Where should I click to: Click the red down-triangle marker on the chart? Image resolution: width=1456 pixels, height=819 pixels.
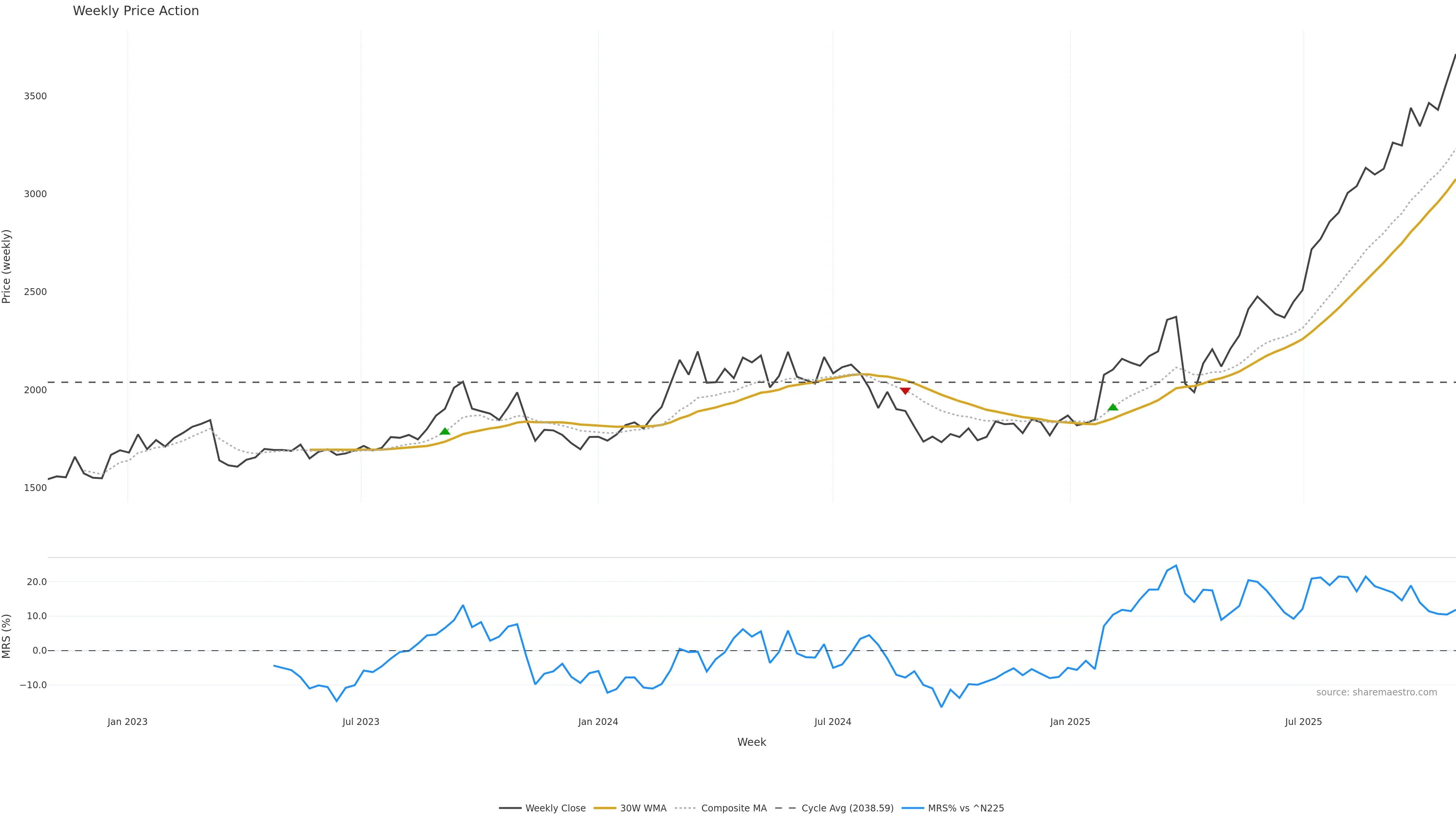point(905,391)
